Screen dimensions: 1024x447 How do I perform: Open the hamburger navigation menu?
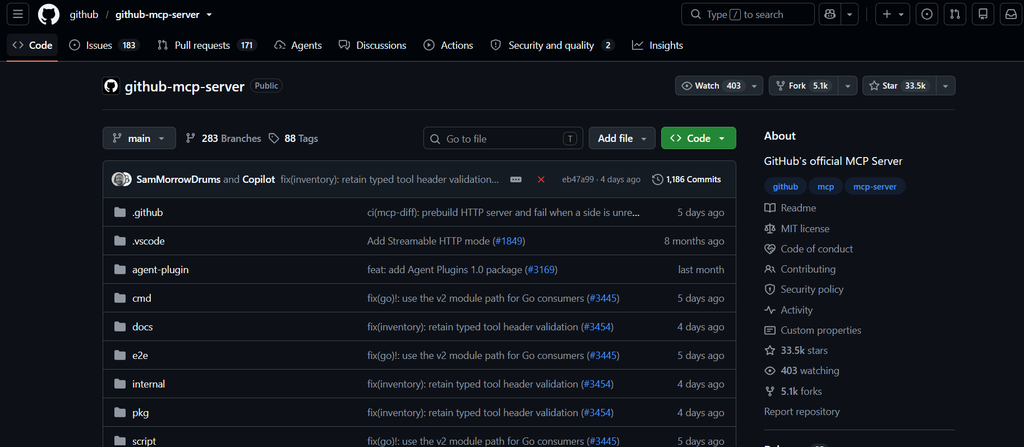click(x=18, y=14)
